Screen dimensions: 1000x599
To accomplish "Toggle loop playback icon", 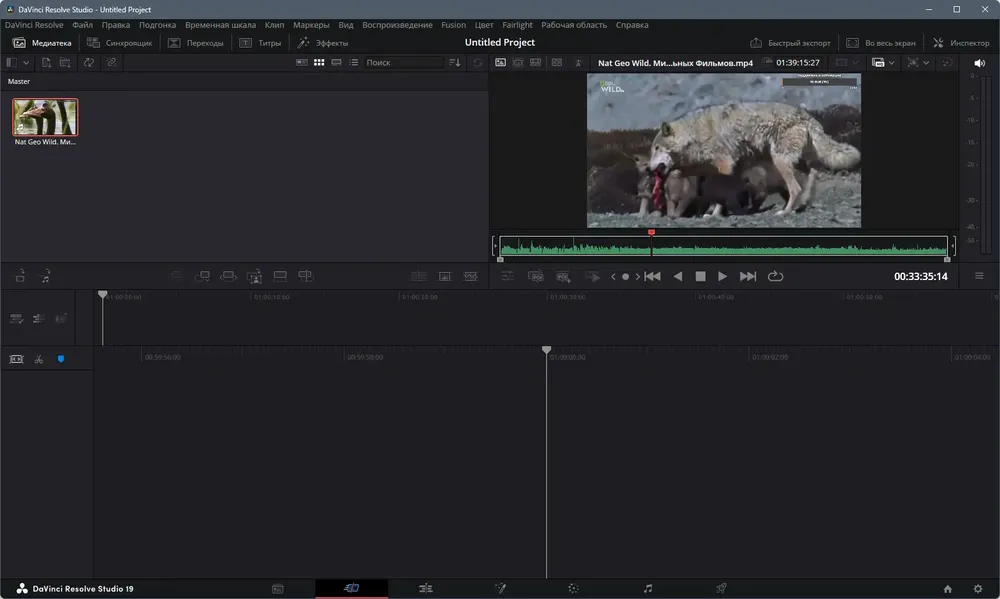I will click(x=775, y=276).
